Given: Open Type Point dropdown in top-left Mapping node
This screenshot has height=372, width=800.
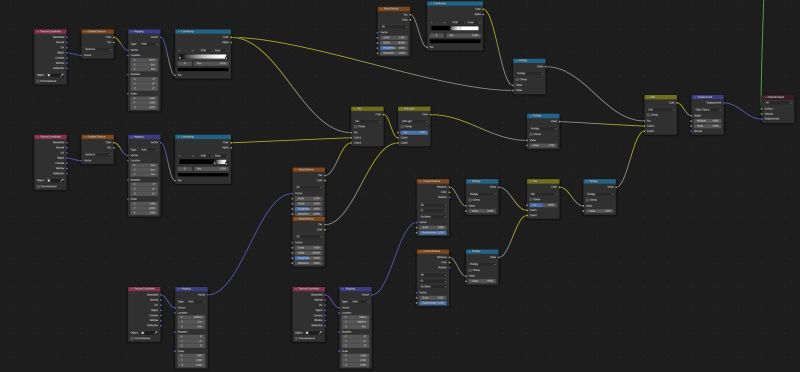Looking at the screenshot, I should tap(150, 44).
